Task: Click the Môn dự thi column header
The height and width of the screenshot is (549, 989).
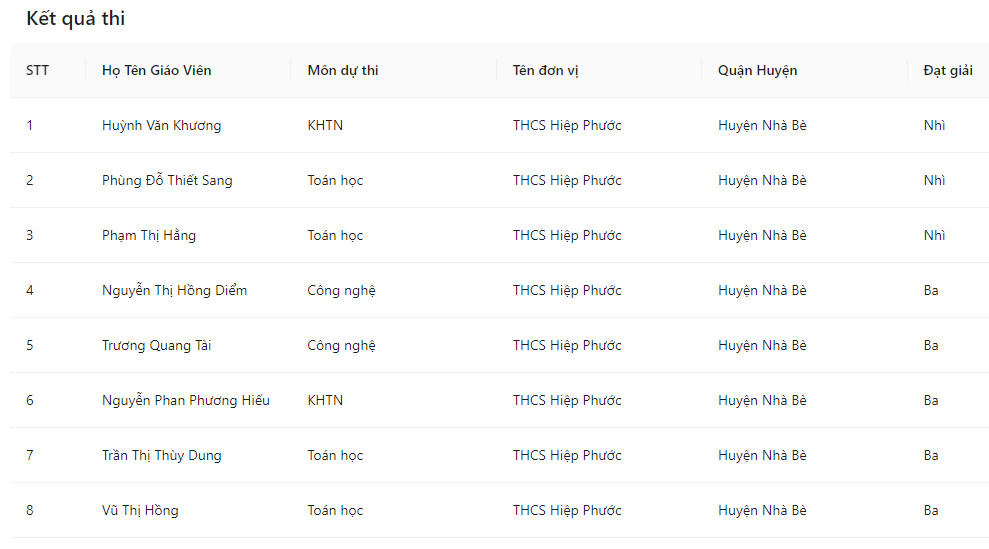Action: tap(343, 70)
